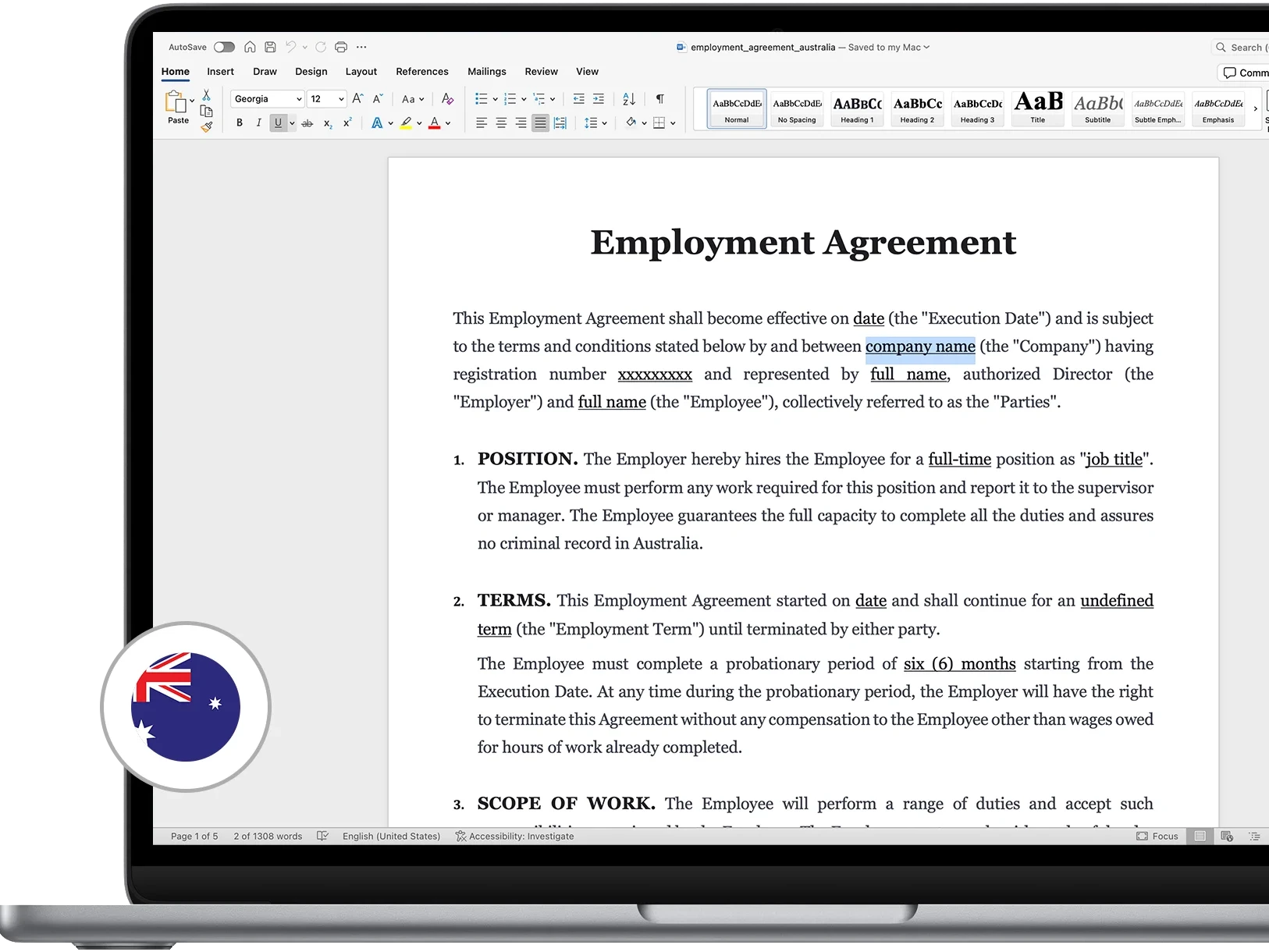Toggle Subscript formatting
The image size is (1269, 952).
click(328, 123)
